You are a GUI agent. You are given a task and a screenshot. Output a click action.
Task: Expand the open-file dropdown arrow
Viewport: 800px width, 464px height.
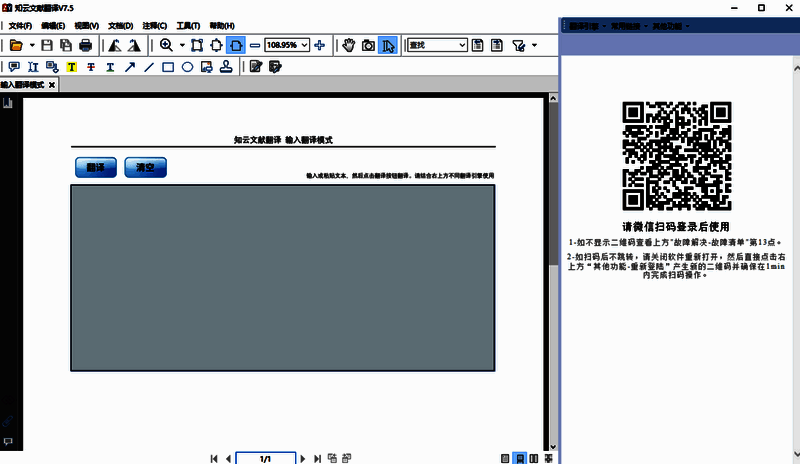[32, 45]
